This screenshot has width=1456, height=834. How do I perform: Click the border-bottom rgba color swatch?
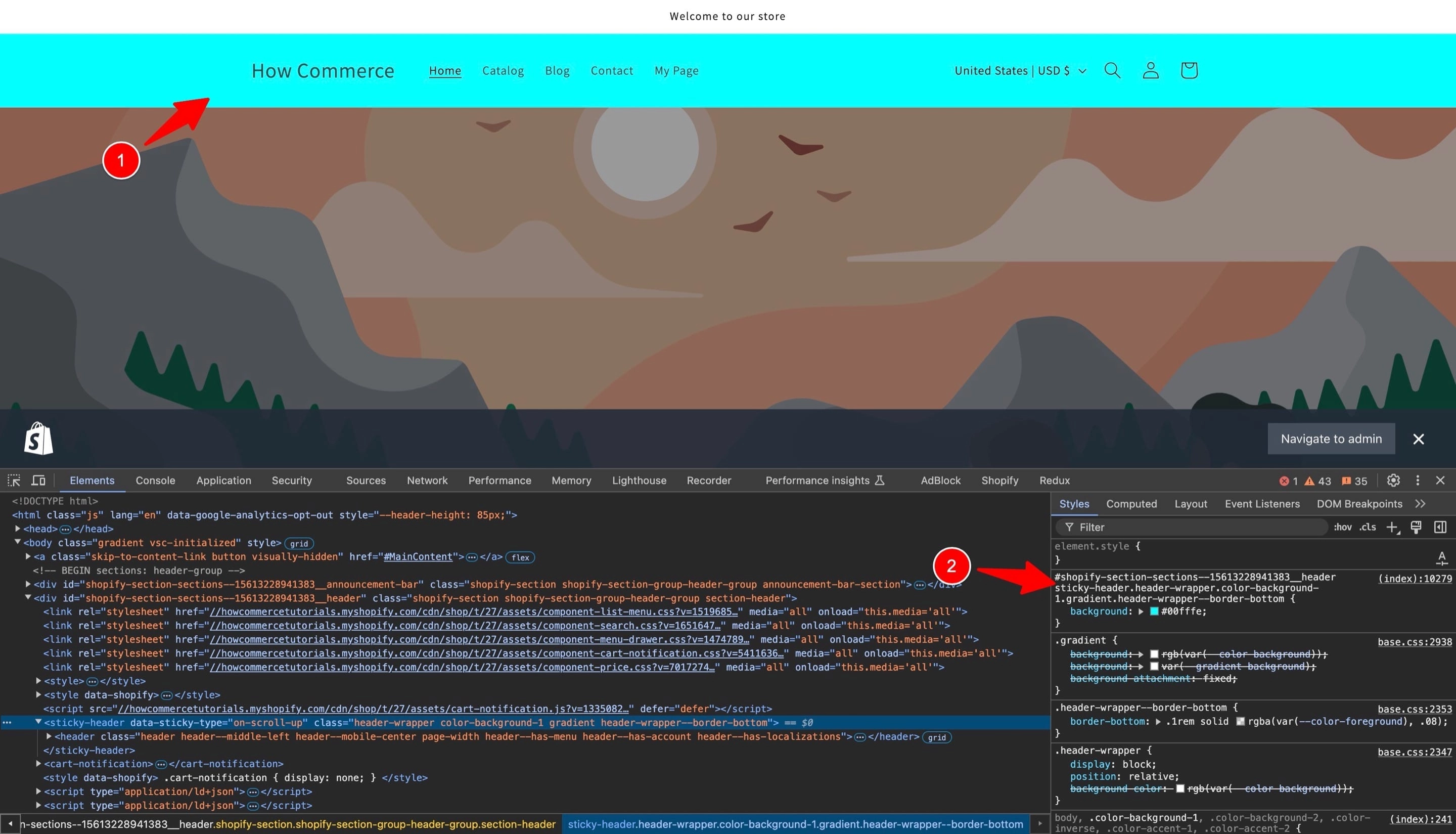[1240, 721]
